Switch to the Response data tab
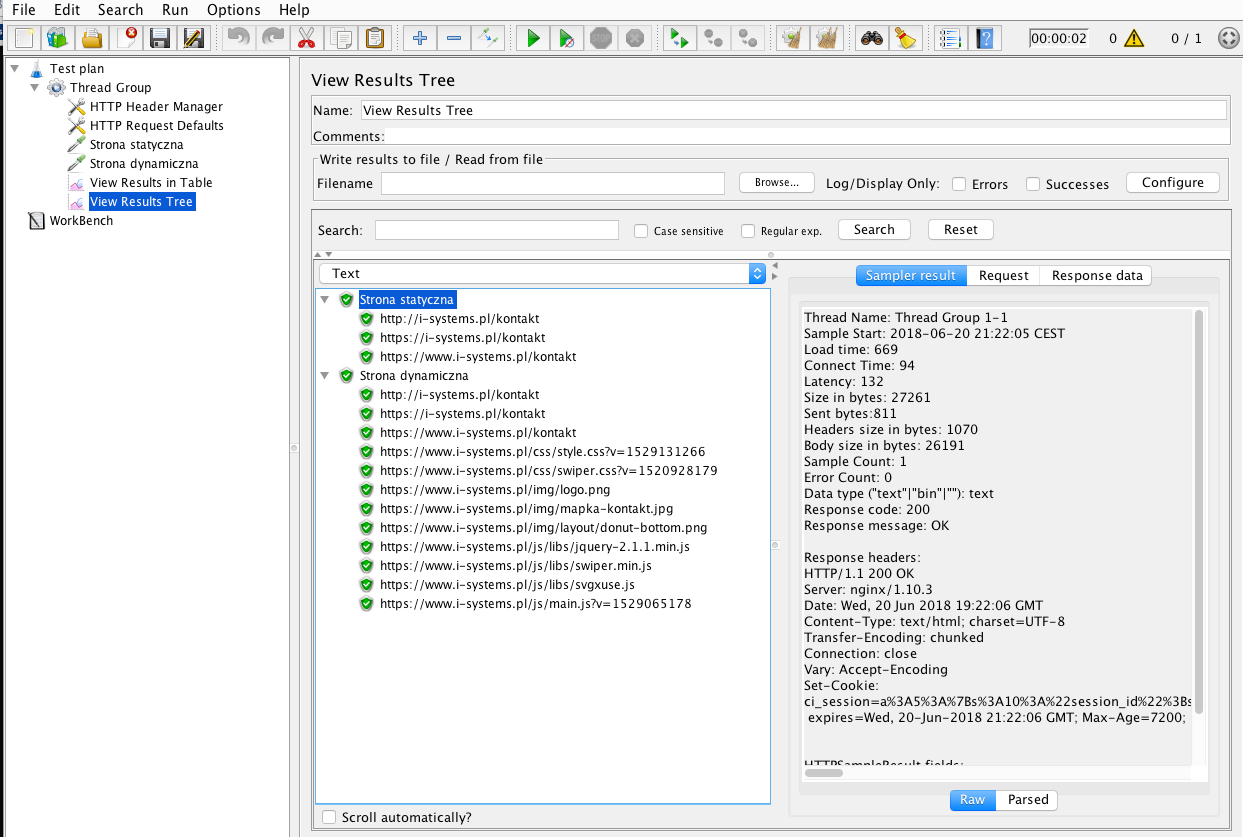The height and width of the screenshot is (837, 1243). pos(1096,276)
